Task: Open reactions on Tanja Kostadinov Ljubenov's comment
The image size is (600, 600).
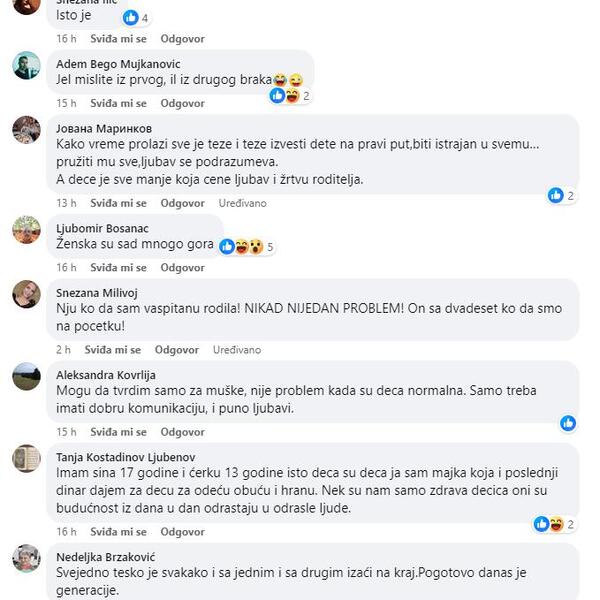Action: (x=556, y=524)
